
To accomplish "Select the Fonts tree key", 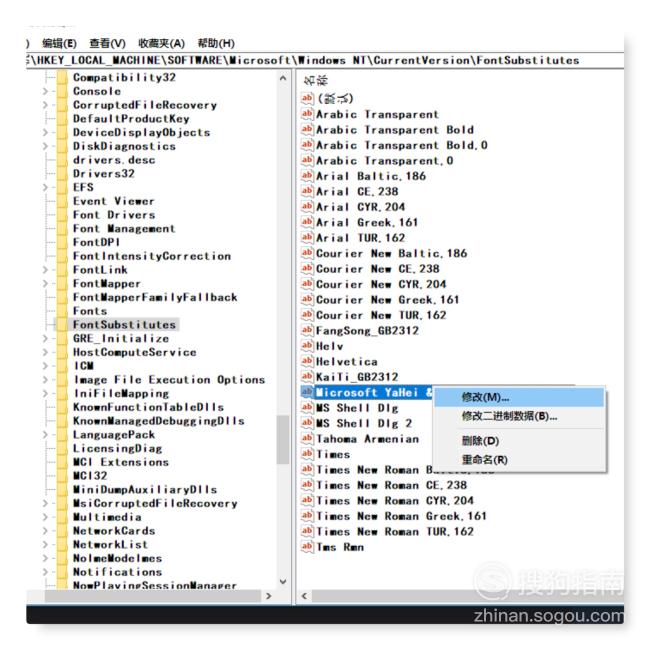I will click(x=90, y=311).
